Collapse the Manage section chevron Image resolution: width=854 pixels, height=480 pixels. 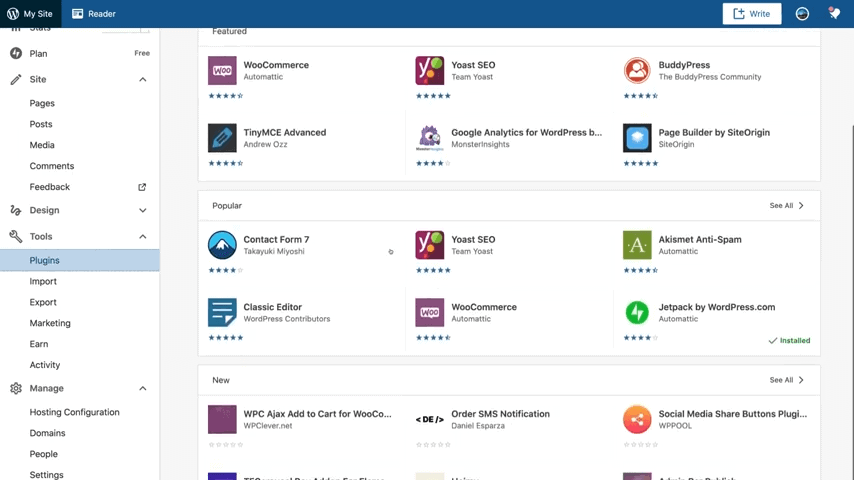coord(143,388)
